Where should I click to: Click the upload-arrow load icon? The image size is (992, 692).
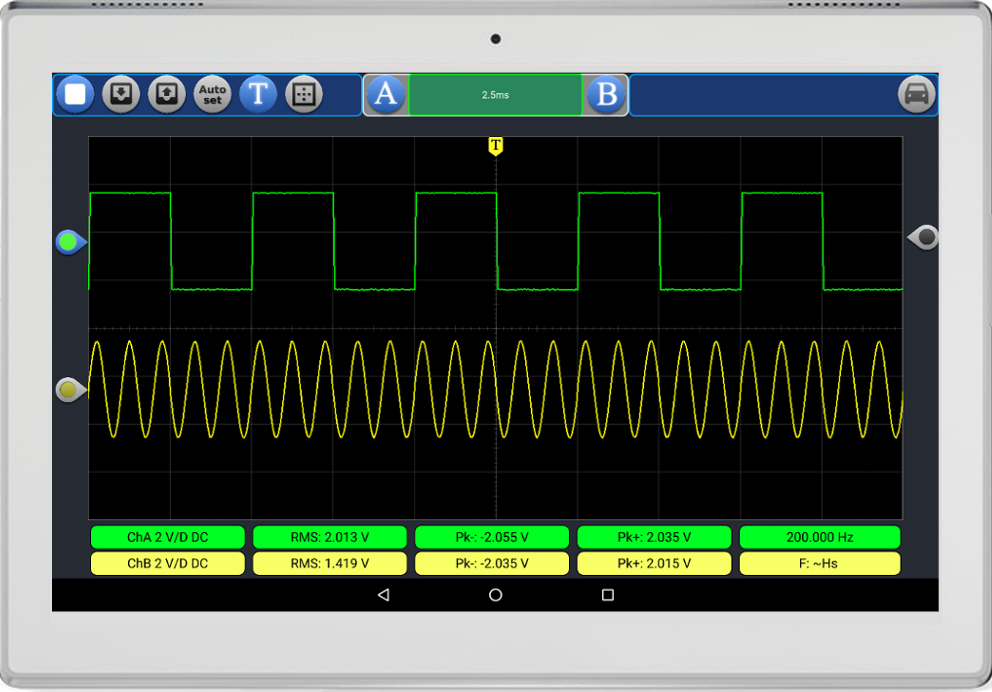(166, 95)
